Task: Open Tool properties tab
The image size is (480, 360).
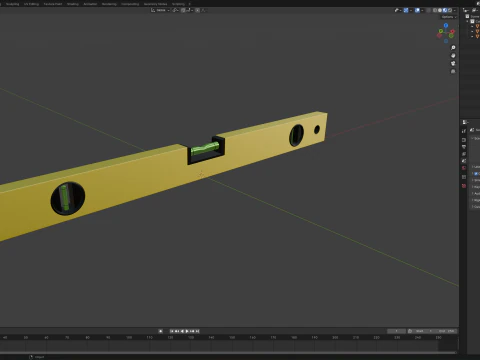Action: pos(464,131)
